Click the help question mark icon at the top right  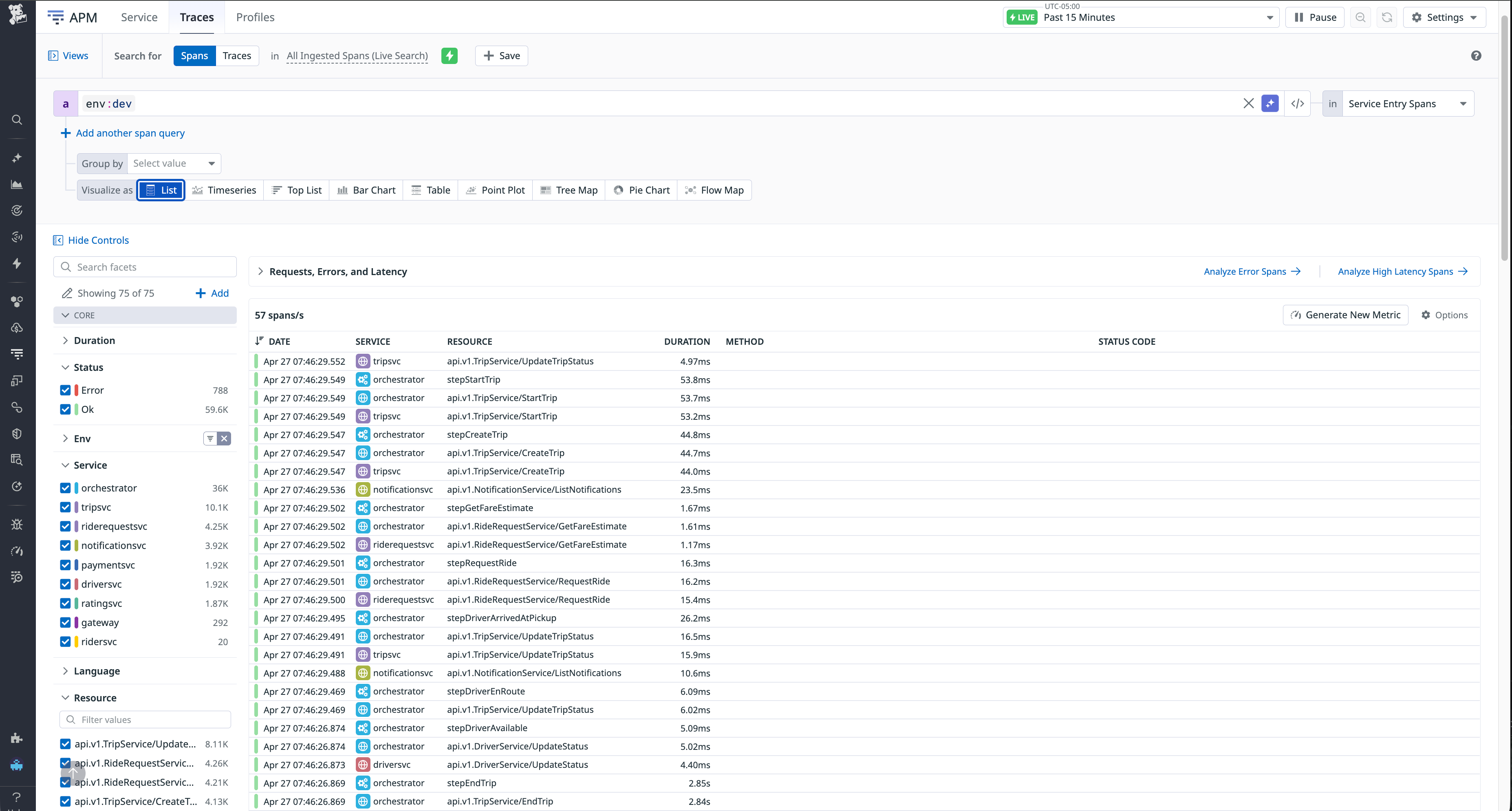click(x=1476, y=56)
